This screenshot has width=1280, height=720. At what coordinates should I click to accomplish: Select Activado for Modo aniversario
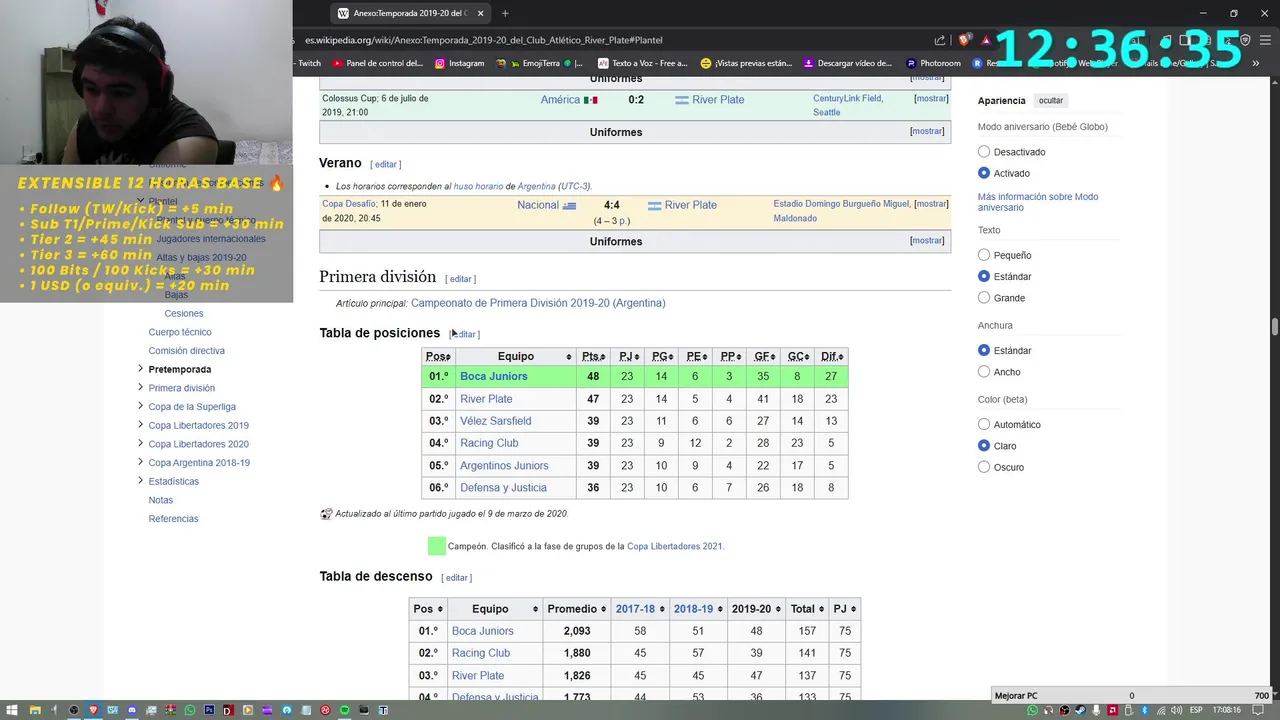[x=984, y=173]
